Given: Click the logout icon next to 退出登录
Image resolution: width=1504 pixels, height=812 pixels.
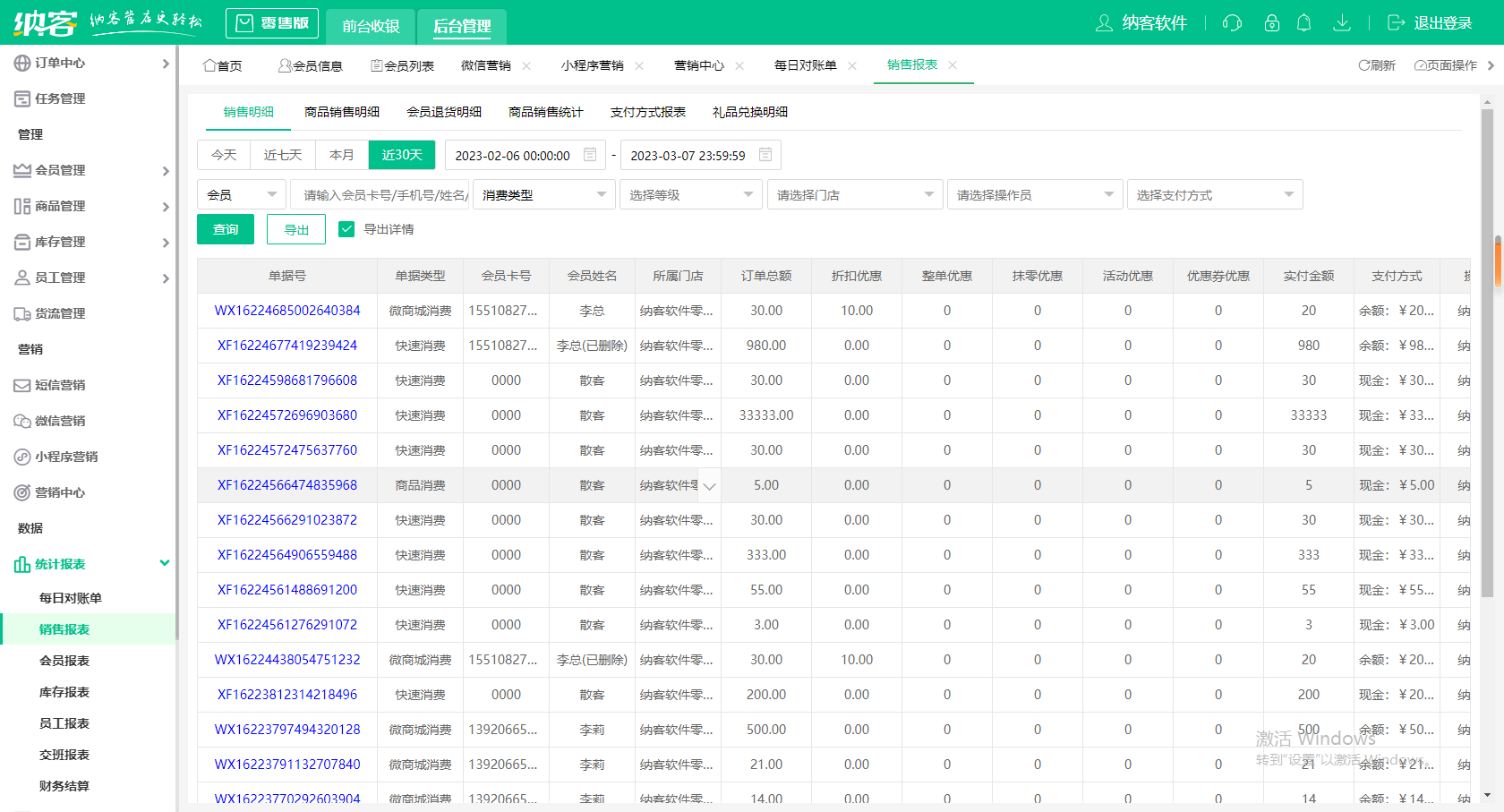Looking at the screenshot, I should coord(1396,23).
